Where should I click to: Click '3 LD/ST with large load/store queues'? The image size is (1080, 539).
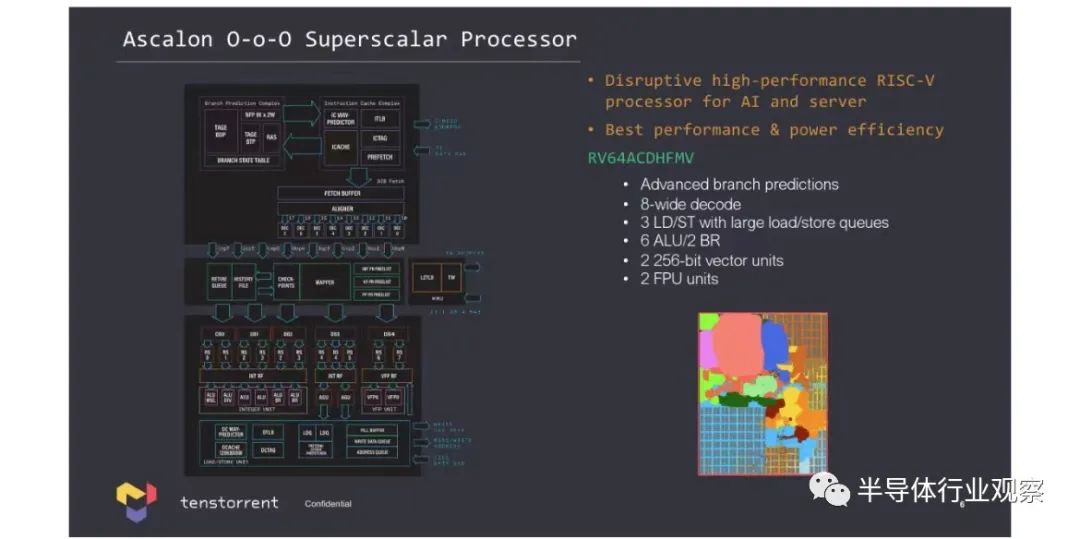[764, 223]
